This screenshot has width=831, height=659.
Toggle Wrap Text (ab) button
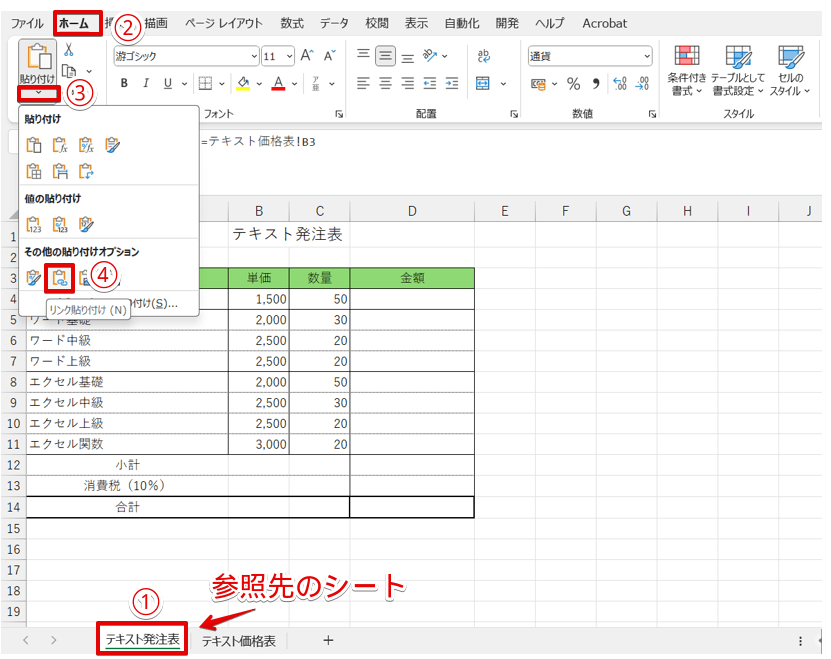483,56
